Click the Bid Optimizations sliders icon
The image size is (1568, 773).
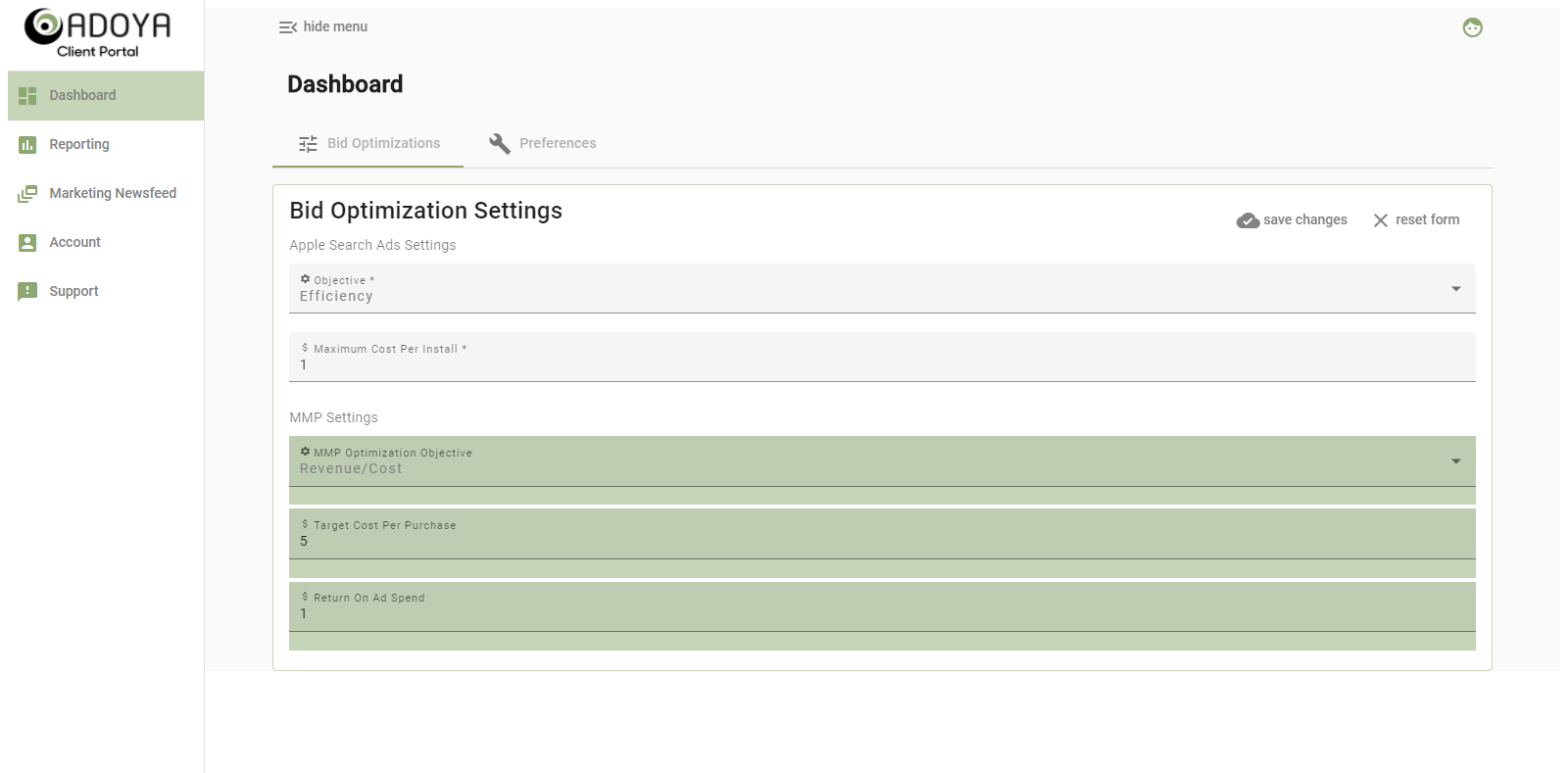pos(308,144)
